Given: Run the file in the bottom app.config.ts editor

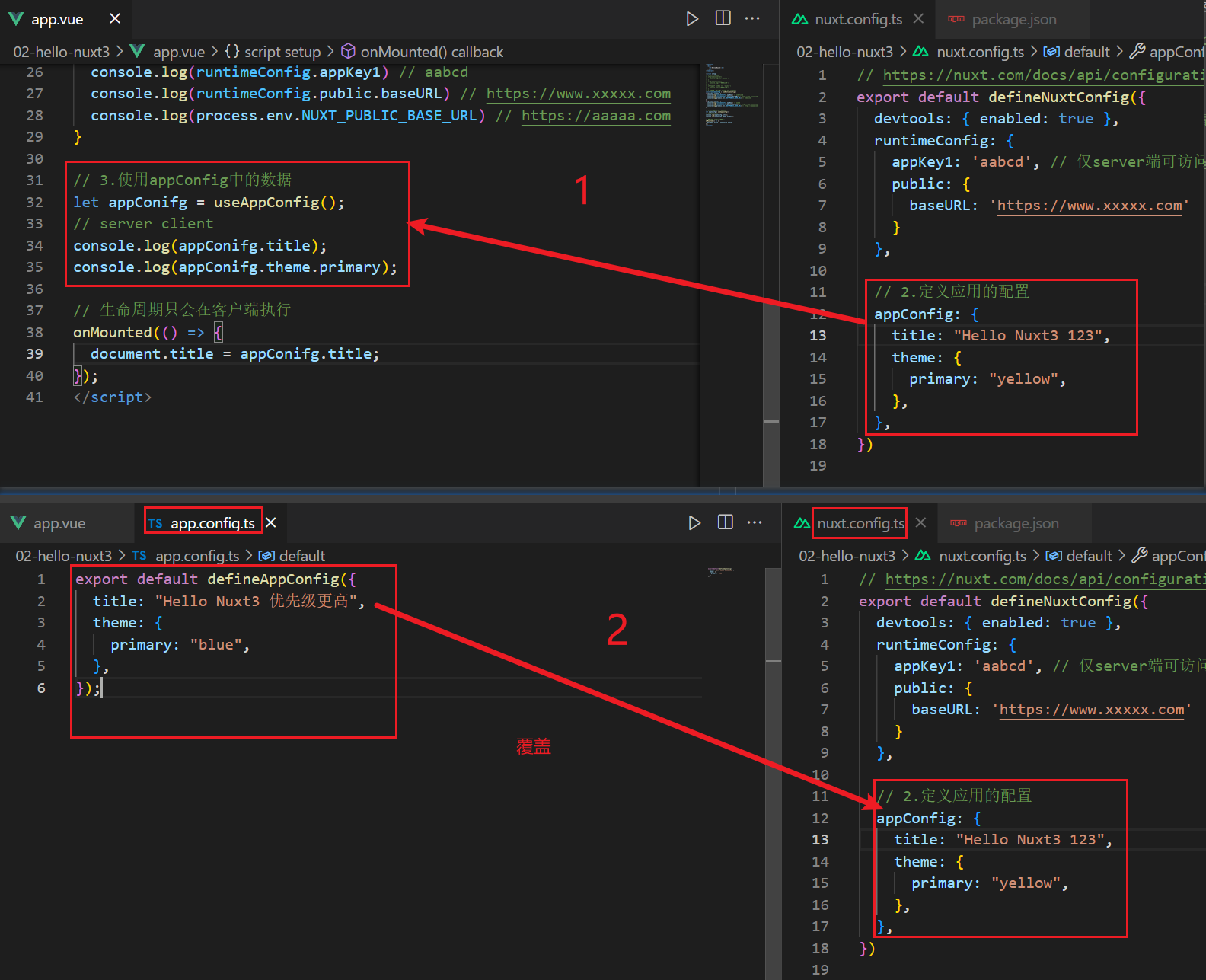Looking at the screenshot, I should tap(694, 523).
